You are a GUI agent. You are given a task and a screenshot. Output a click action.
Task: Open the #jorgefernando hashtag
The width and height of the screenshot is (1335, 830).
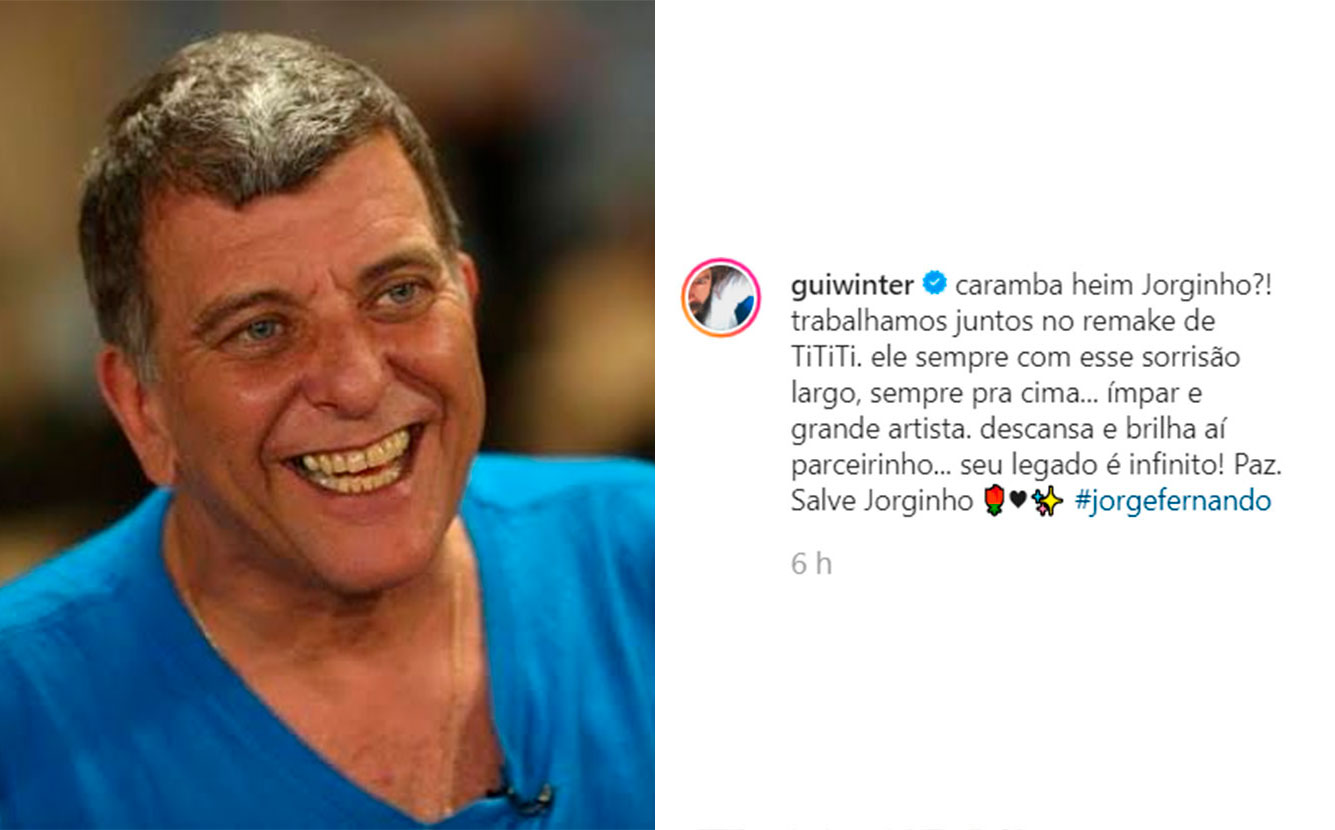1172,501
